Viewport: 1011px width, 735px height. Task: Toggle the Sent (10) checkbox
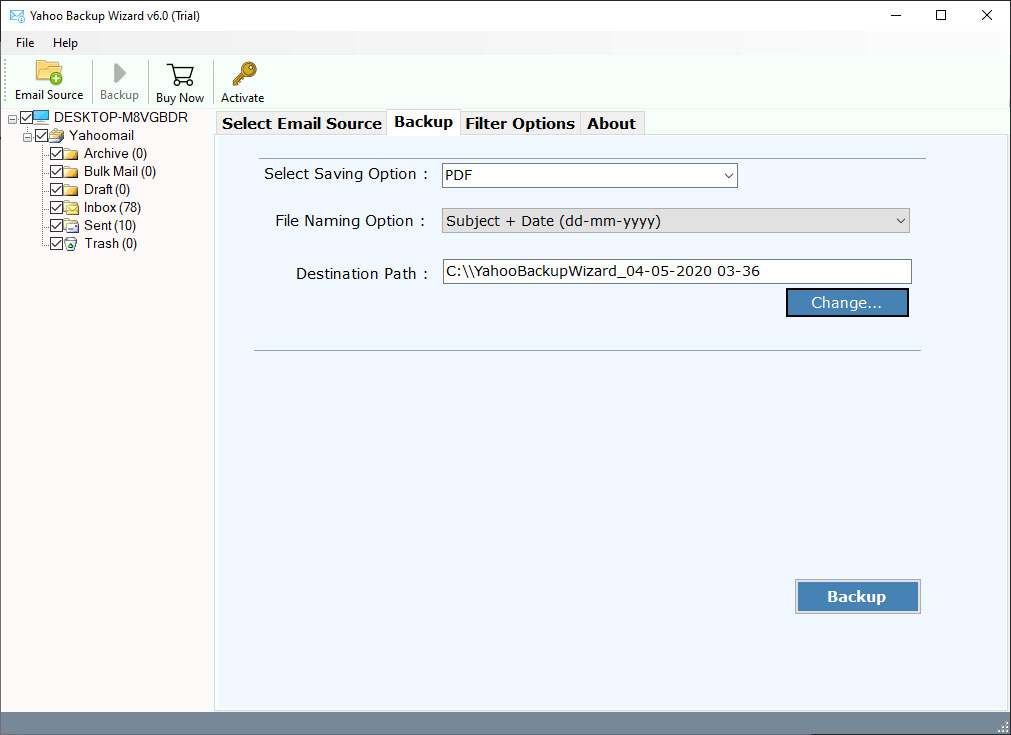pos(57,226)
